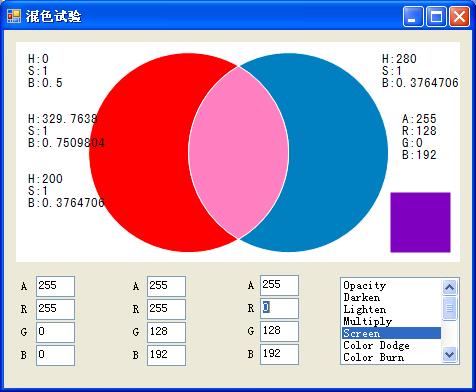This screenshot has width=476, height=392.
Task: Focus first color's B field
Action: 55,355
